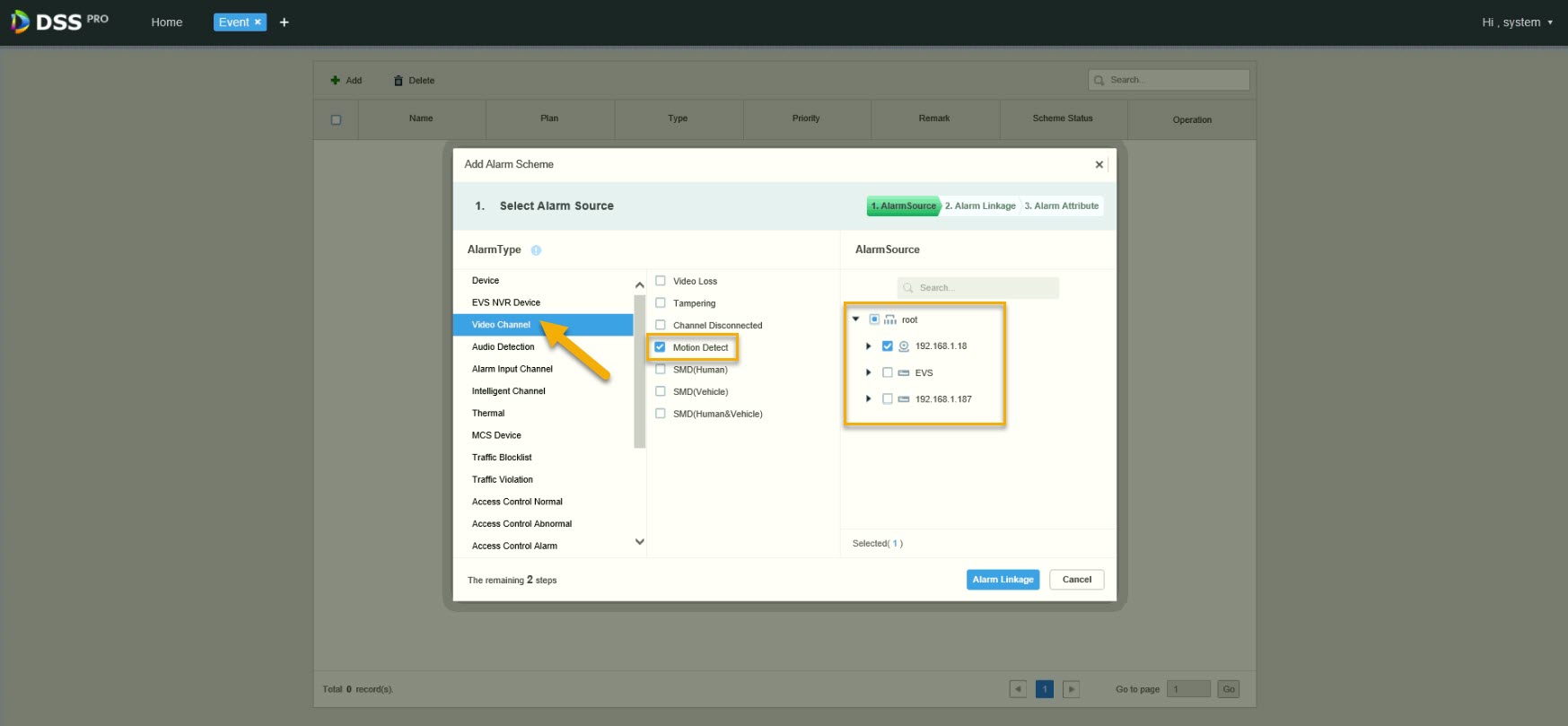Close the Event tab with its x icon
The height and width of the screenshot is (726, 1568).
[x=258, y=22]
